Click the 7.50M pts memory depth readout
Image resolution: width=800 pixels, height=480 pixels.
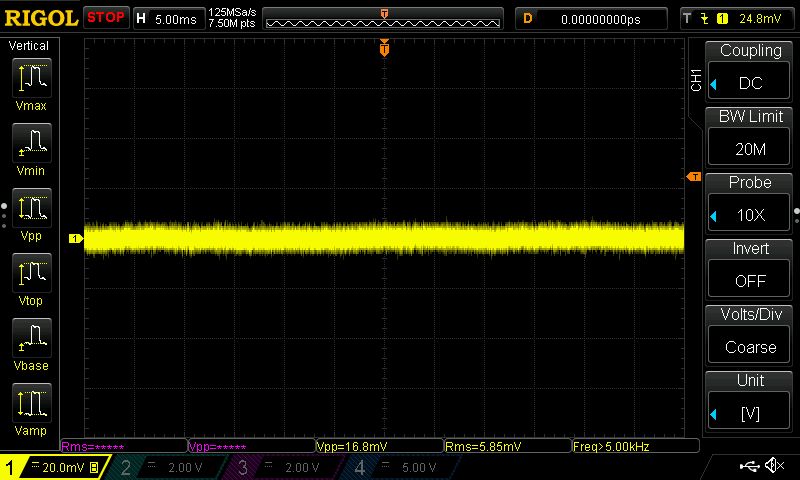pyautogui.click(x=232, y=23)
